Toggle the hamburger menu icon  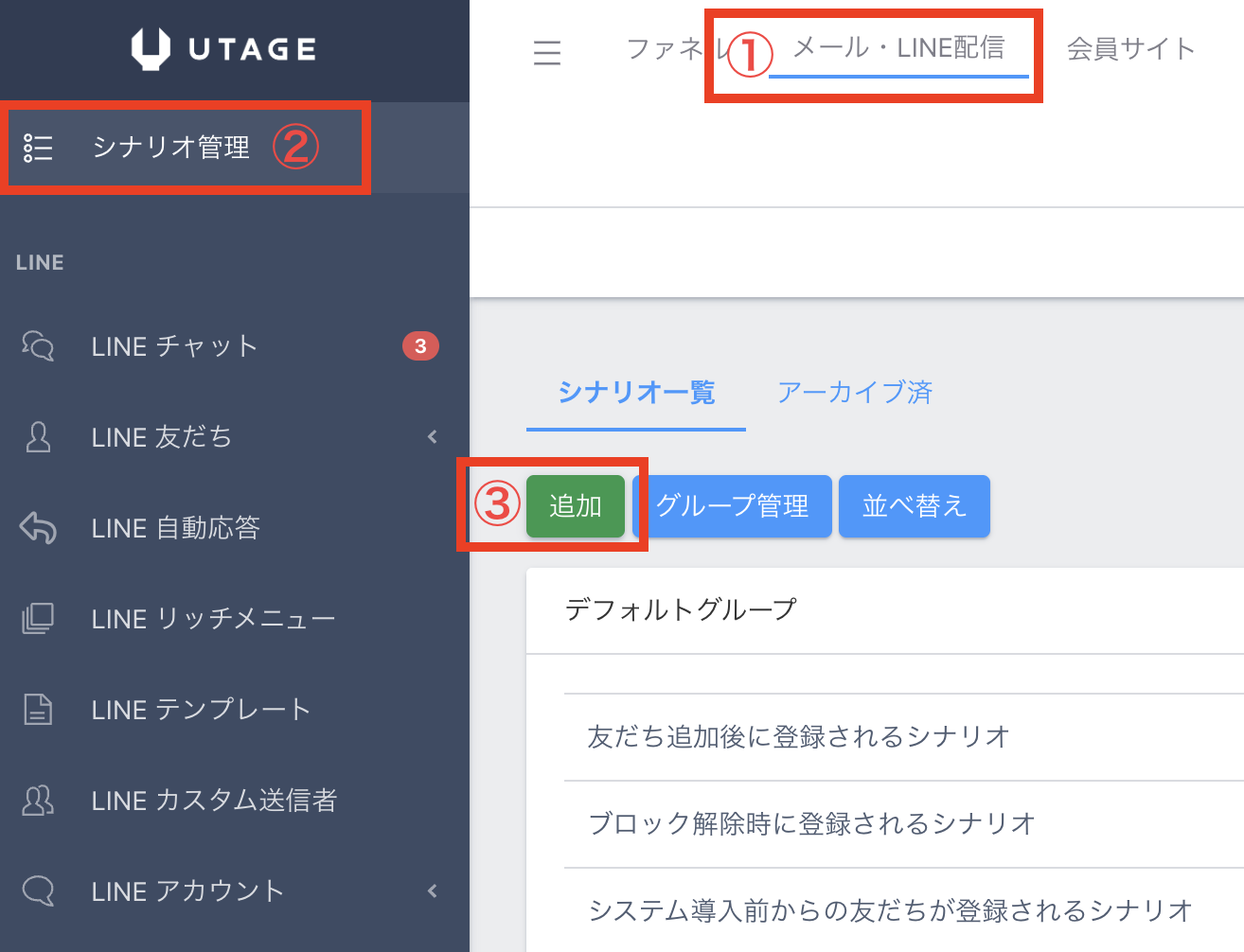tap(547, 52)
